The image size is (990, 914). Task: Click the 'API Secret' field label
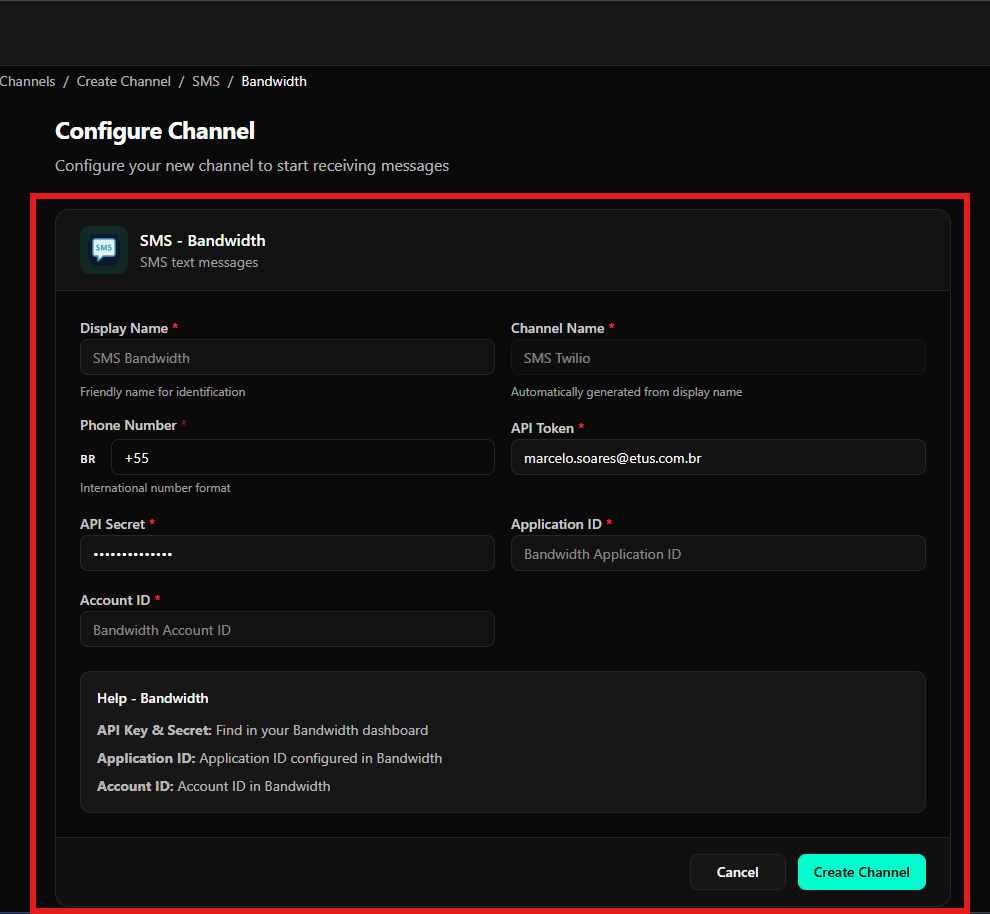click(x=112, y=524)
